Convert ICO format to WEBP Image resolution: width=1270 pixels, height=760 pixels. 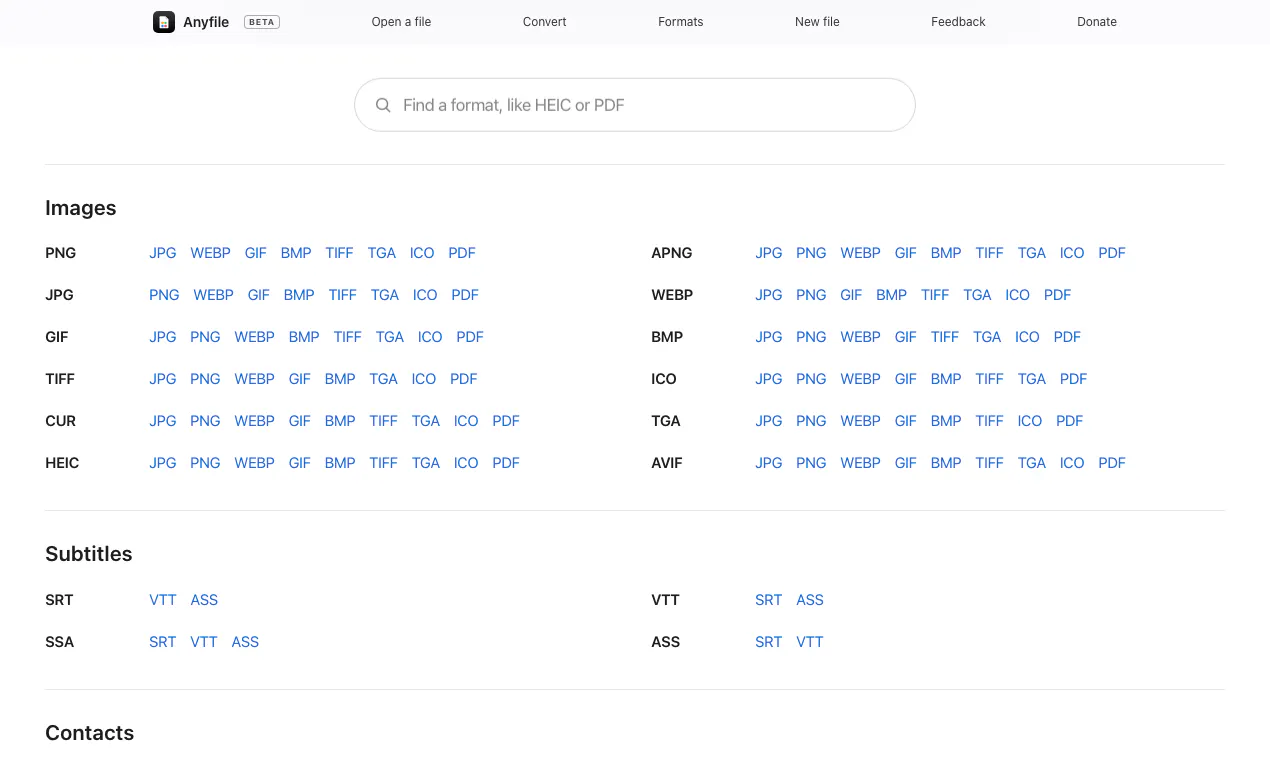860,379
